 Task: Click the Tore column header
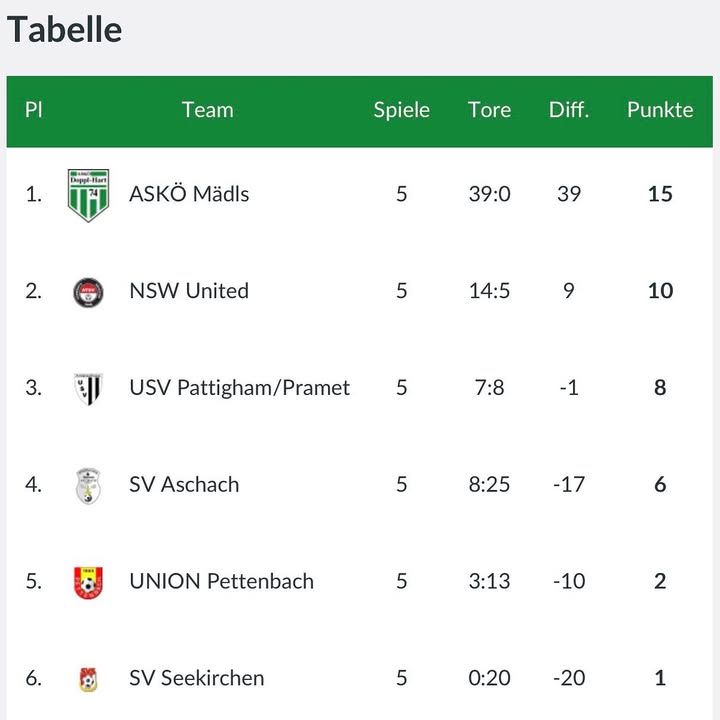[x=489, y=110]
